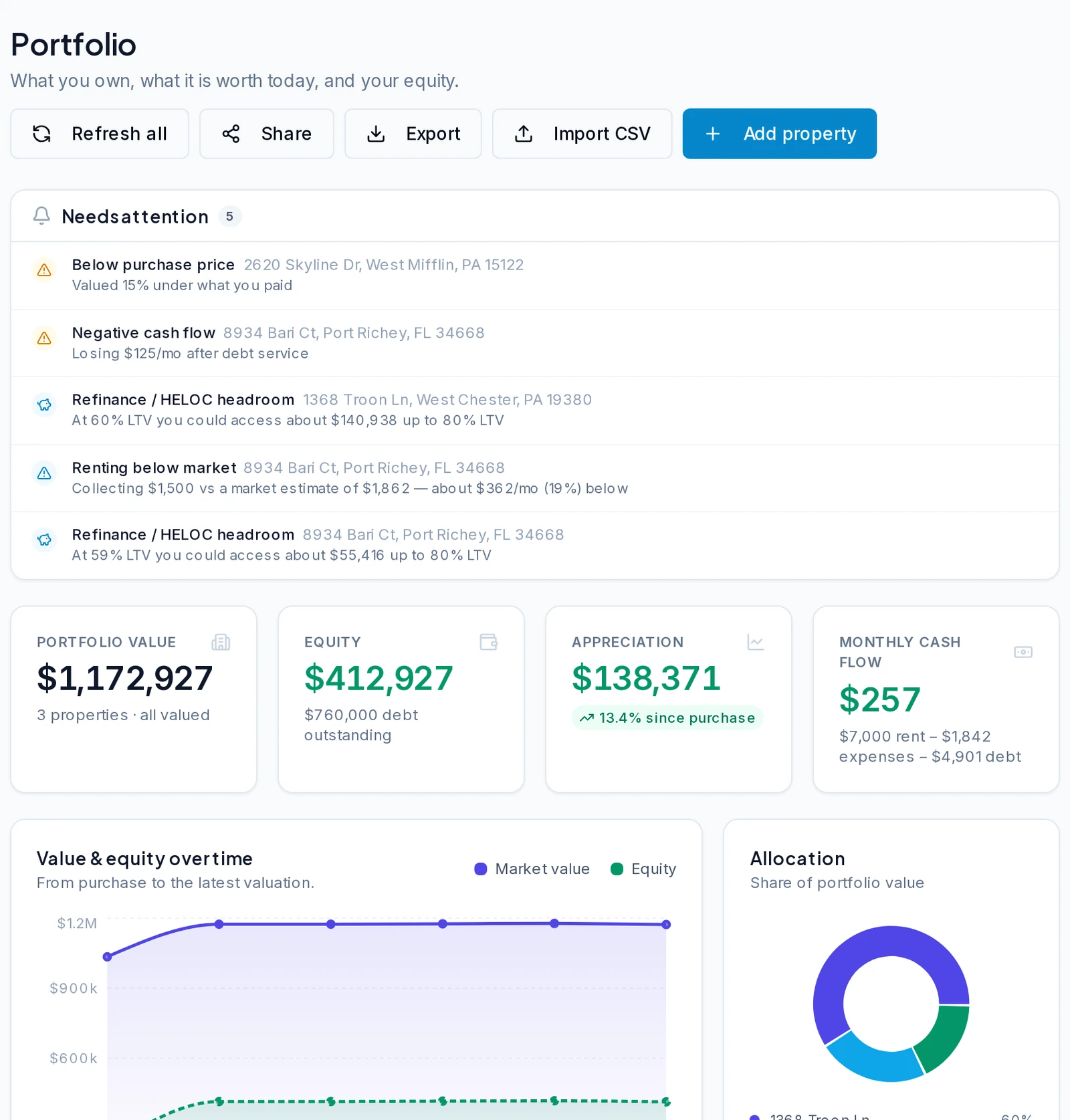Viewport: 1070px width, 1120px height.
Task: Click the Refresh all button
Action: [x=100, y=134]
